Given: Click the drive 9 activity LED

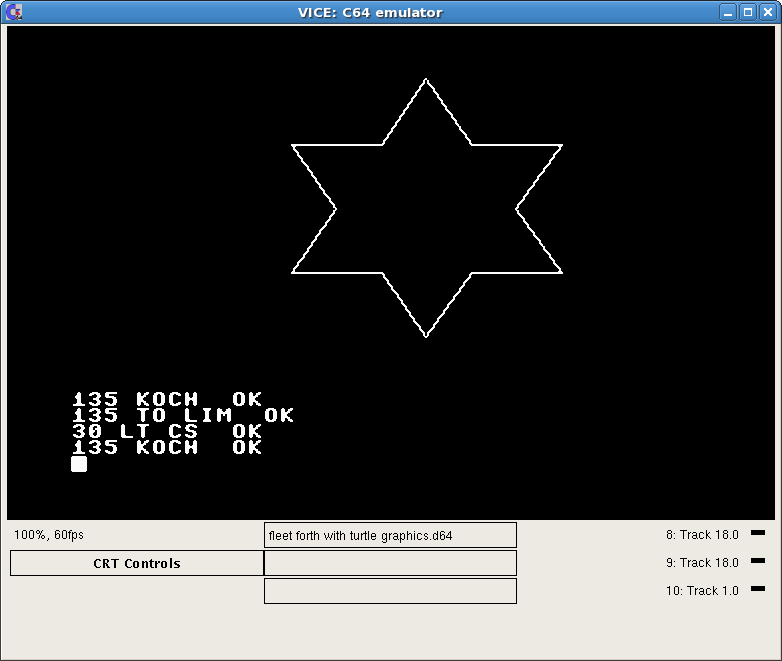Looking at the screenshot, I should (757, 561).
